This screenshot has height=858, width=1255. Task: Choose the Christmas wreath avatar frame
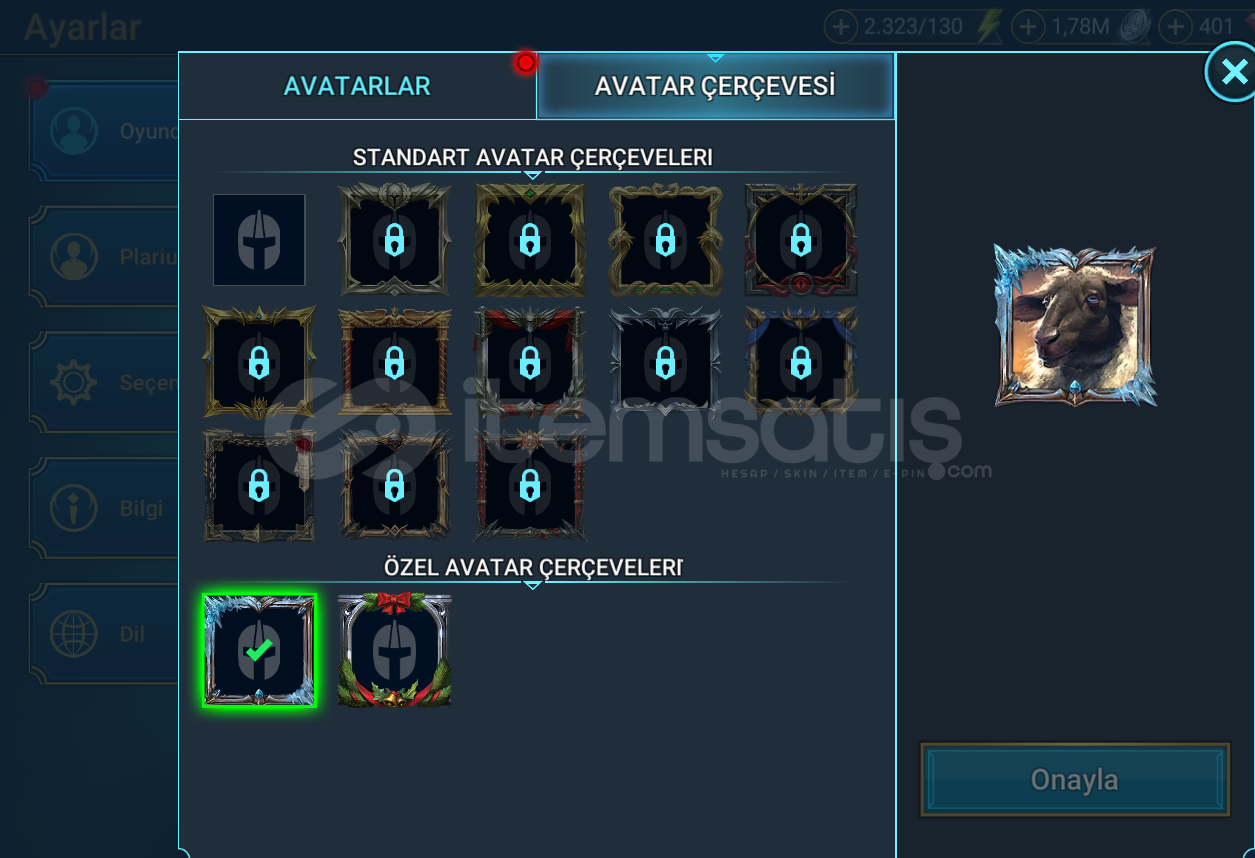[x=394, y=651]
